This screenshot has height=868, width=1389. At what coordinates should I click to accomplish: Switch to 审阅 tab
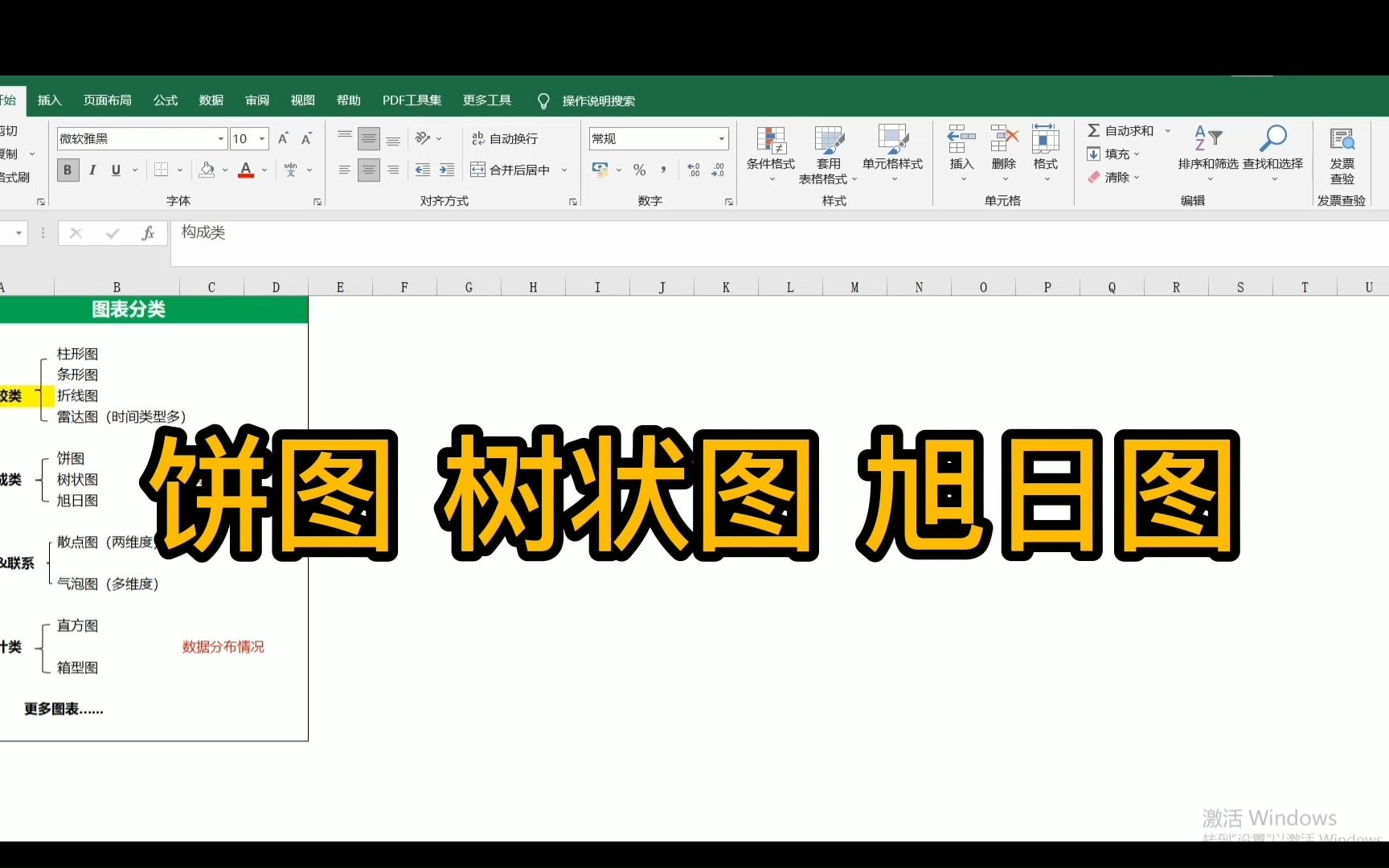(x=257, y=100)
